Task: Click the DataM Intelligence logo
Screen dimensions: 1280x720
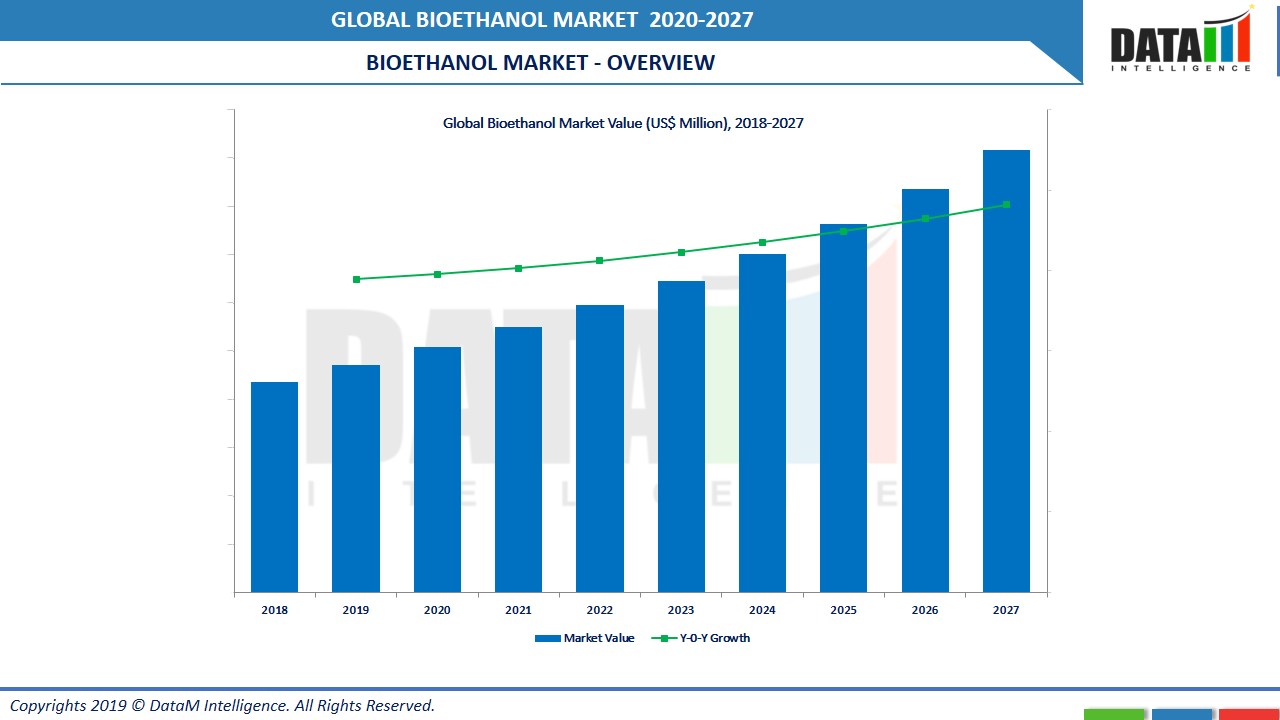Action: [x=1181, y=40]
